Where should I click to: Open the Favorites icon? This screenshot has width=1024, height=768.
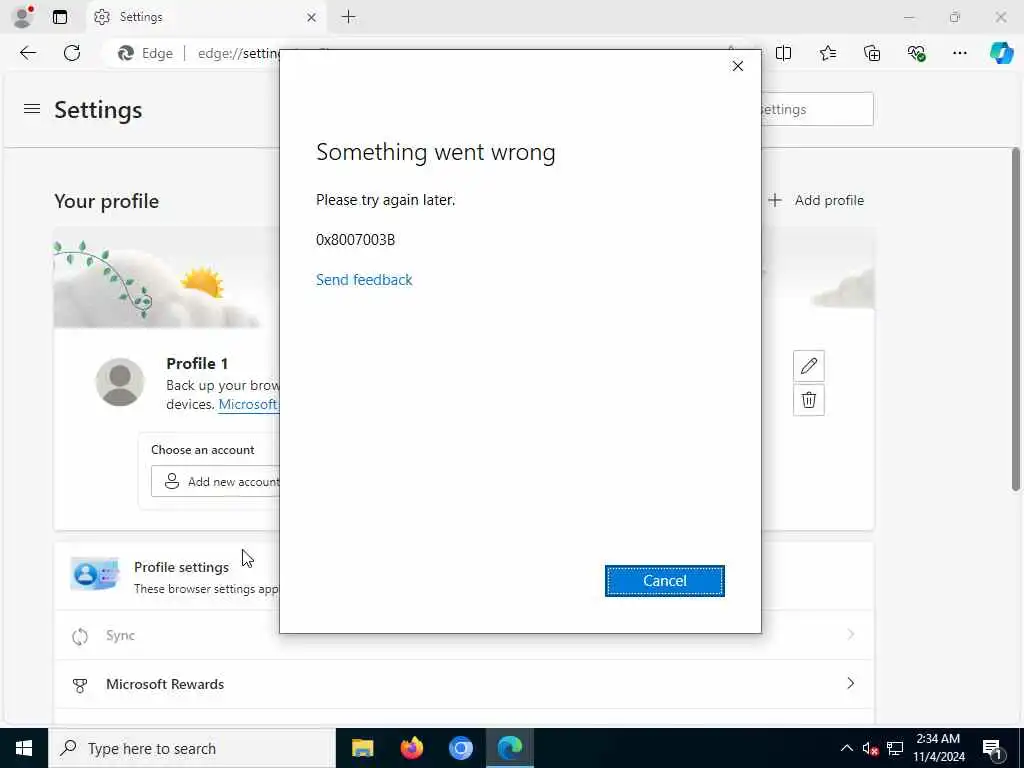point(827,53)
